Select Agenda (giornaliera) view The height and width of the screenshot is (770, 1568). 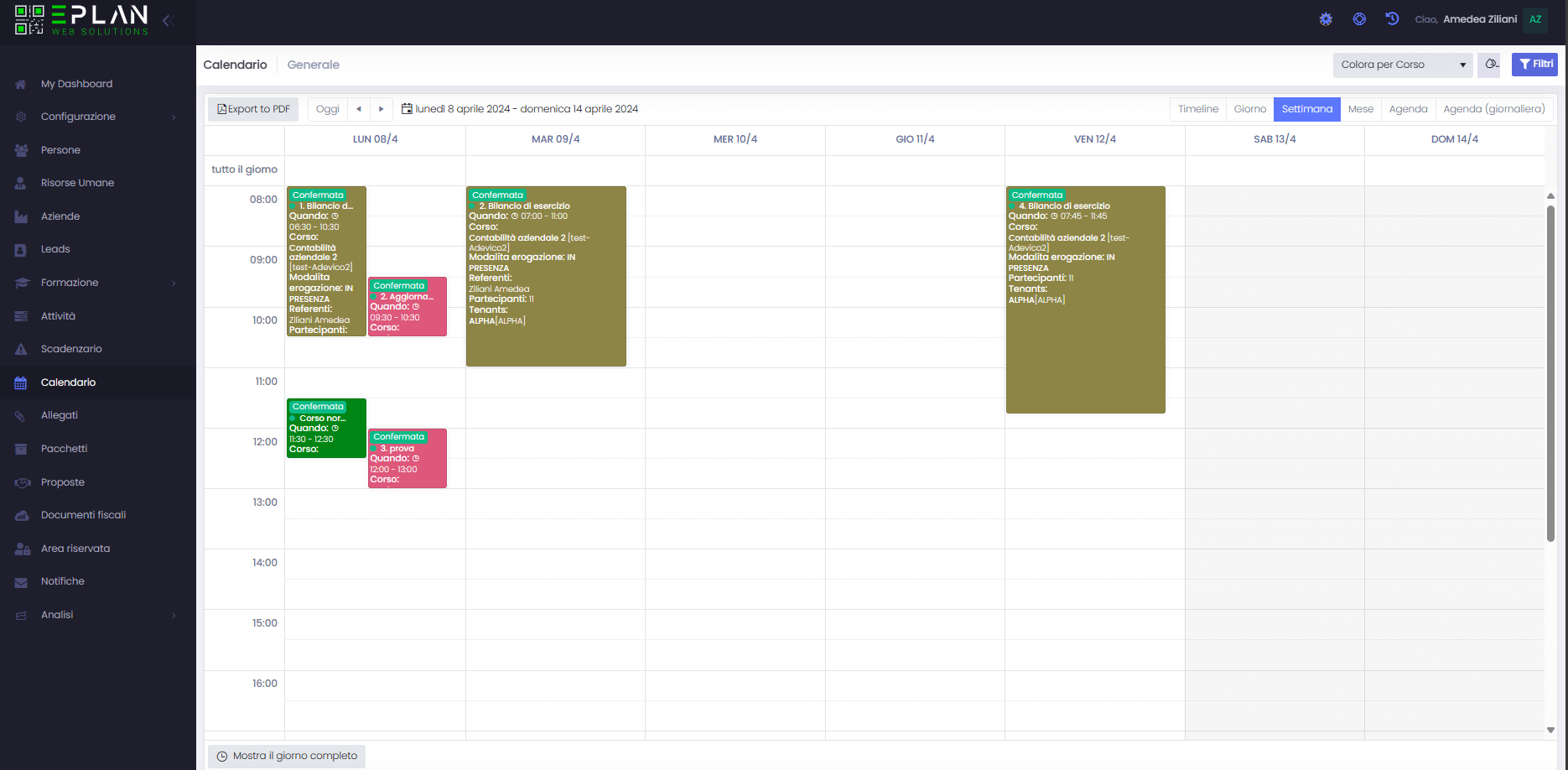1493,109
